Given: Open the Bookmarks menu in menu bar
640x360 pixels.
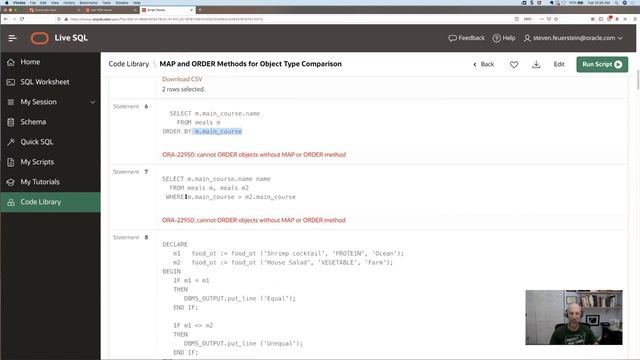Looking at the screenshot, I should [x=89, y=2].
